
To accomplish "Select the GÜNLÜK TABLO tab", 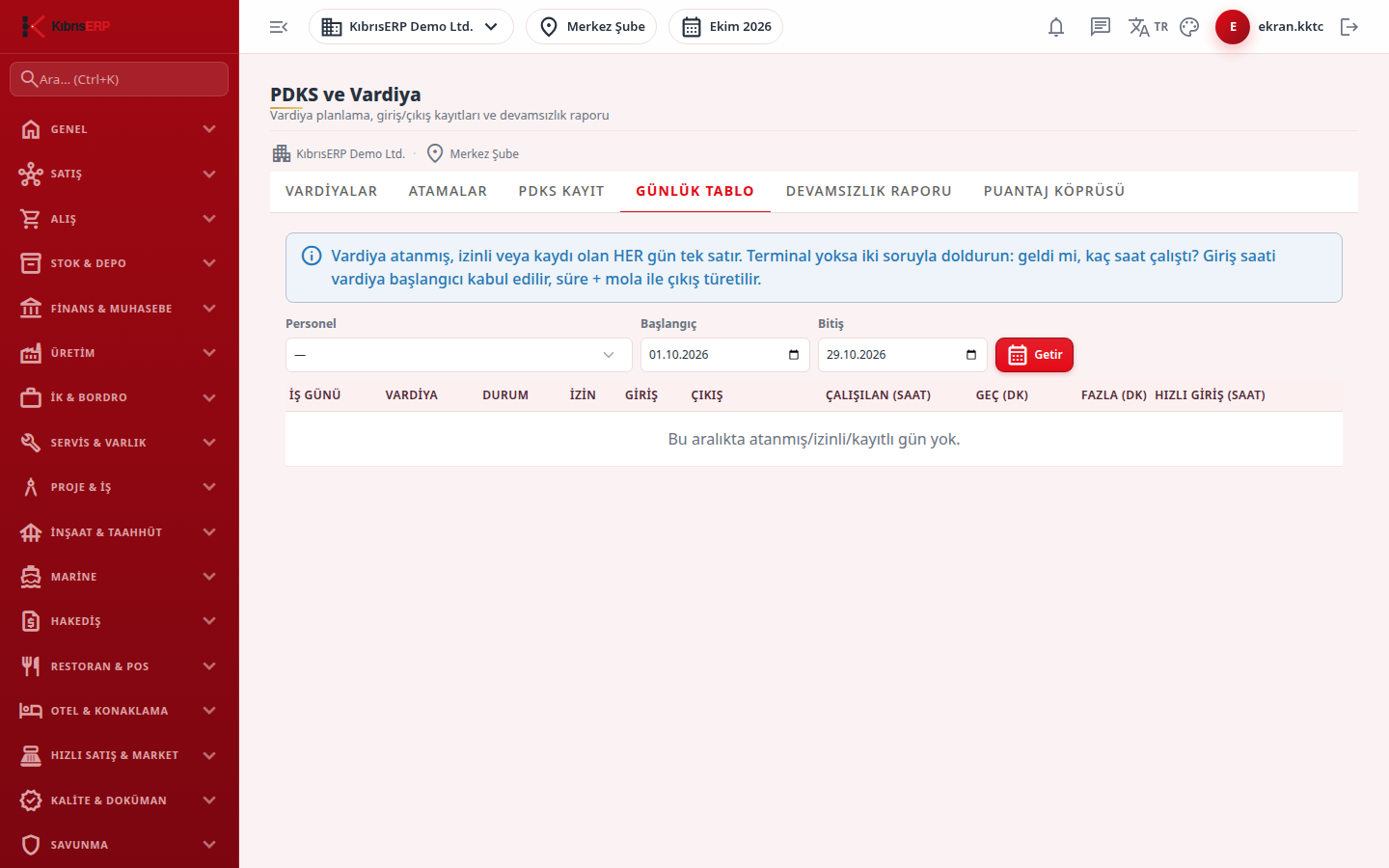I will coord(694,191).
